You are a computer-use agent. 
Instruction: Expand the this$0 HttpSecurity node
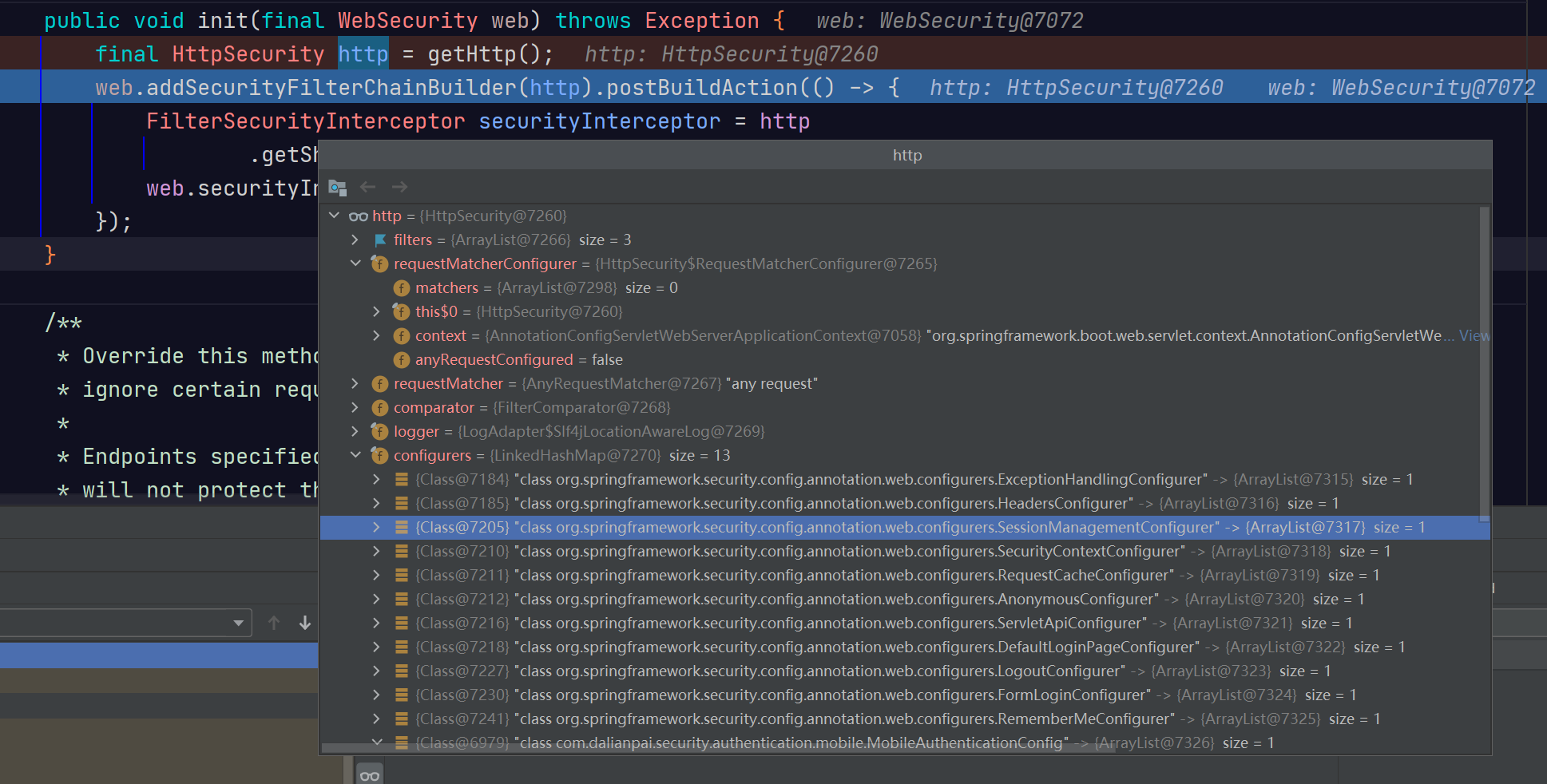coord(377,311)
